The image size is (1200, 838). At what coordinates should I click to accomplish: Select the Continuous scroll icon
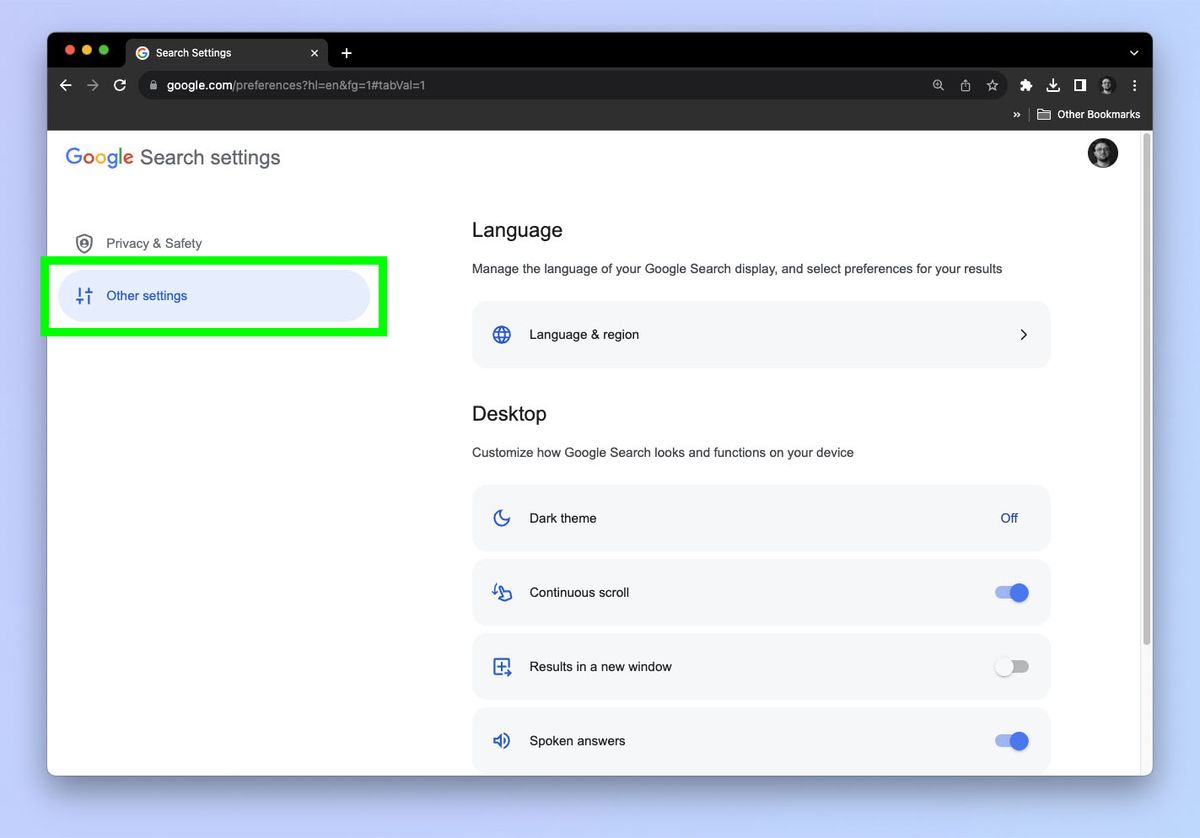click(x=501, y=592)
